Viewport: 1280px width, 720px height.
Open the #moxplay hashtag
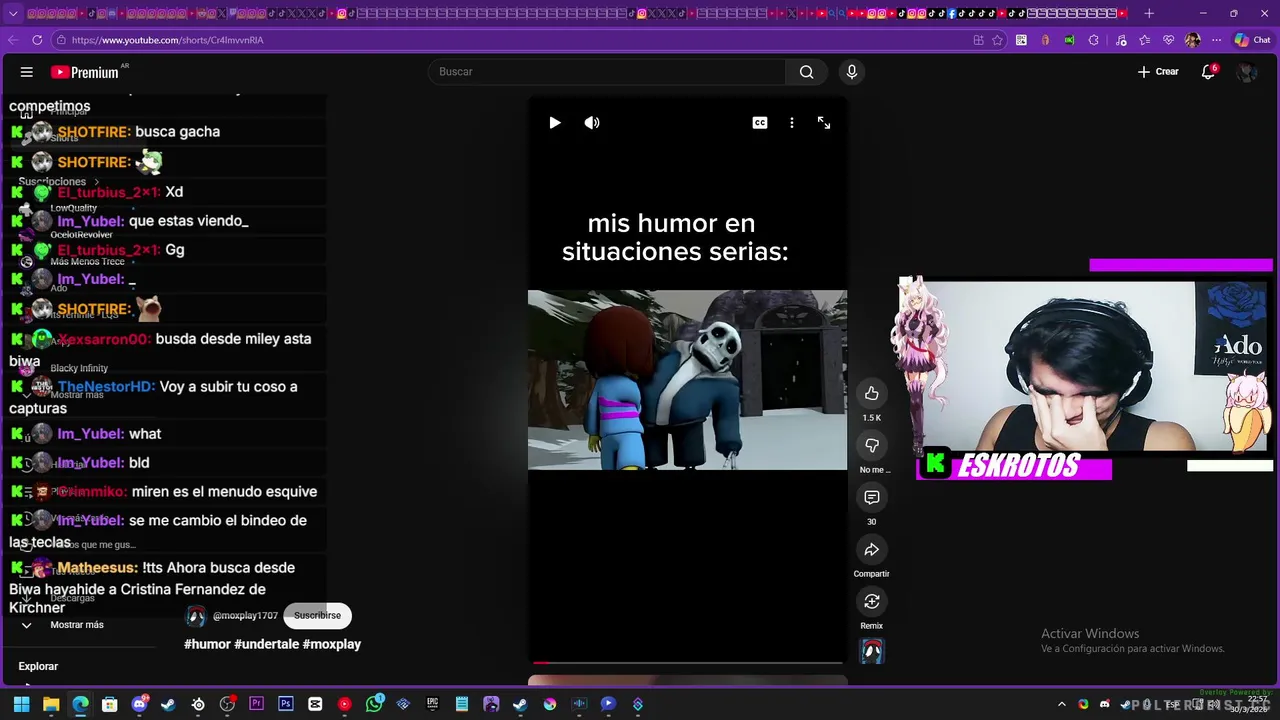tap(332, 644)
